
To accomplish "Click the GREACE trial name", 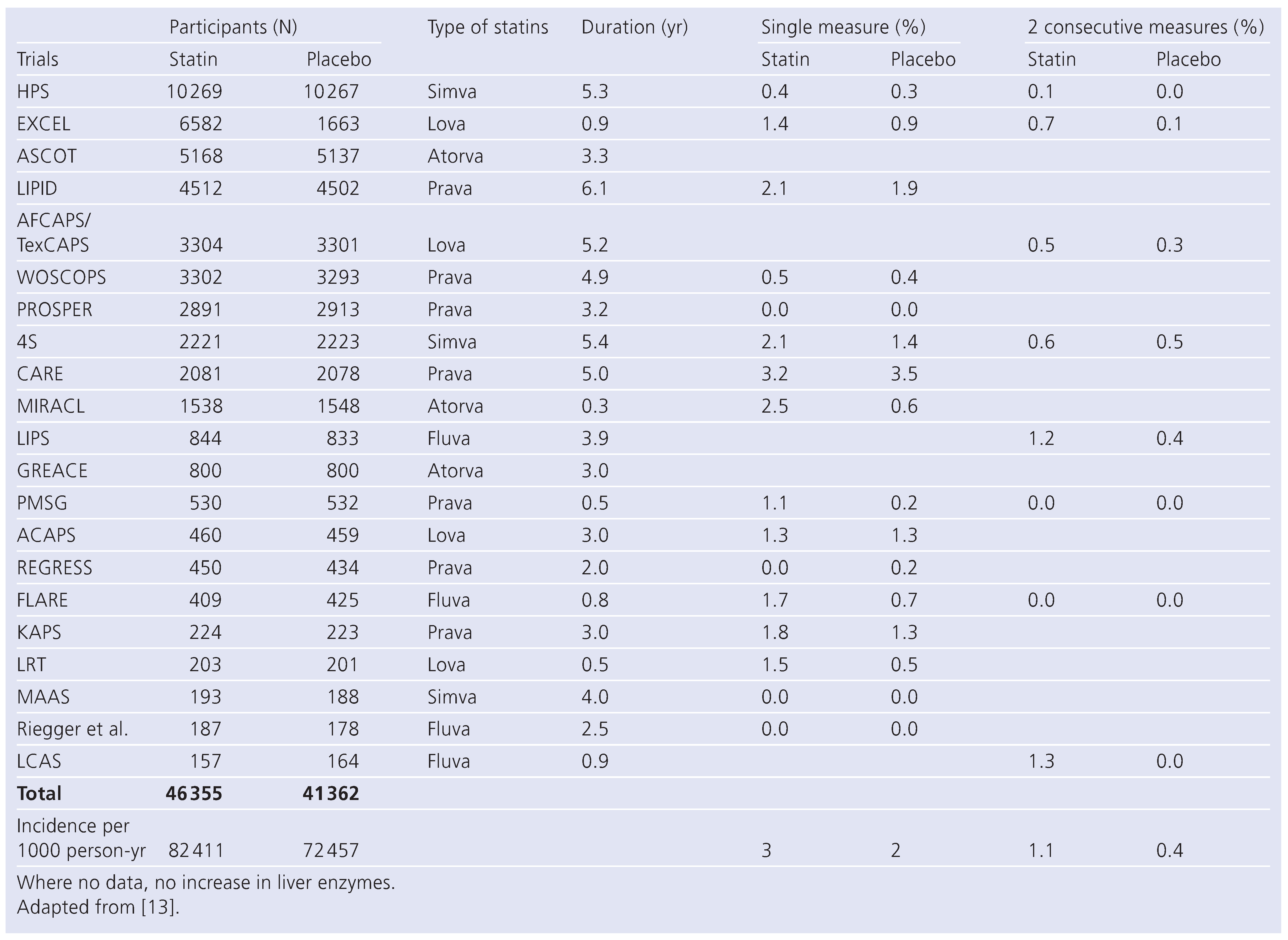I will tap(52, 471).
